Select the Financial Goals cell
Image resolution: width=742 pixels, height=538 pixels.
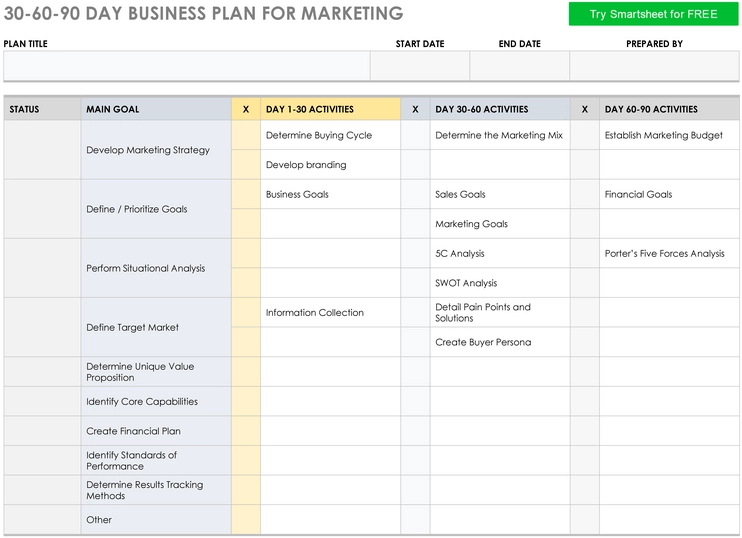[x=669, y=194]
